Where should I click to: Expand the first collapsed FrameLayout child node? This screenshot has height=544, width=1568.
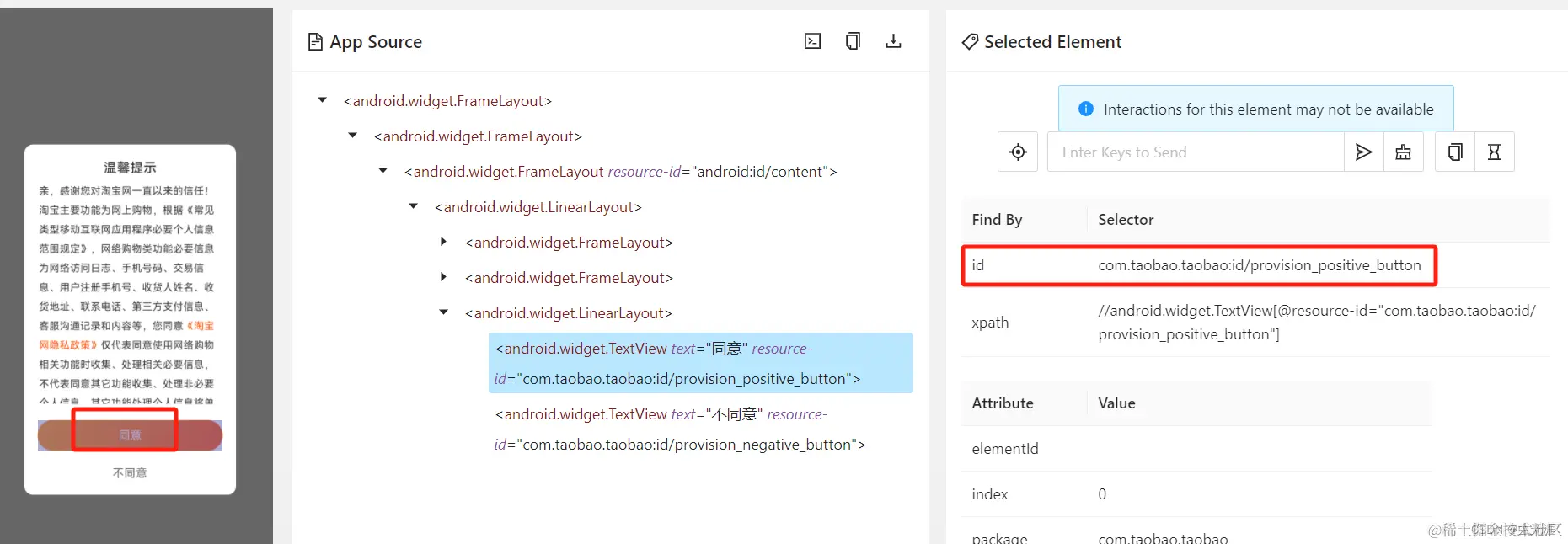(x=443, y=242)
